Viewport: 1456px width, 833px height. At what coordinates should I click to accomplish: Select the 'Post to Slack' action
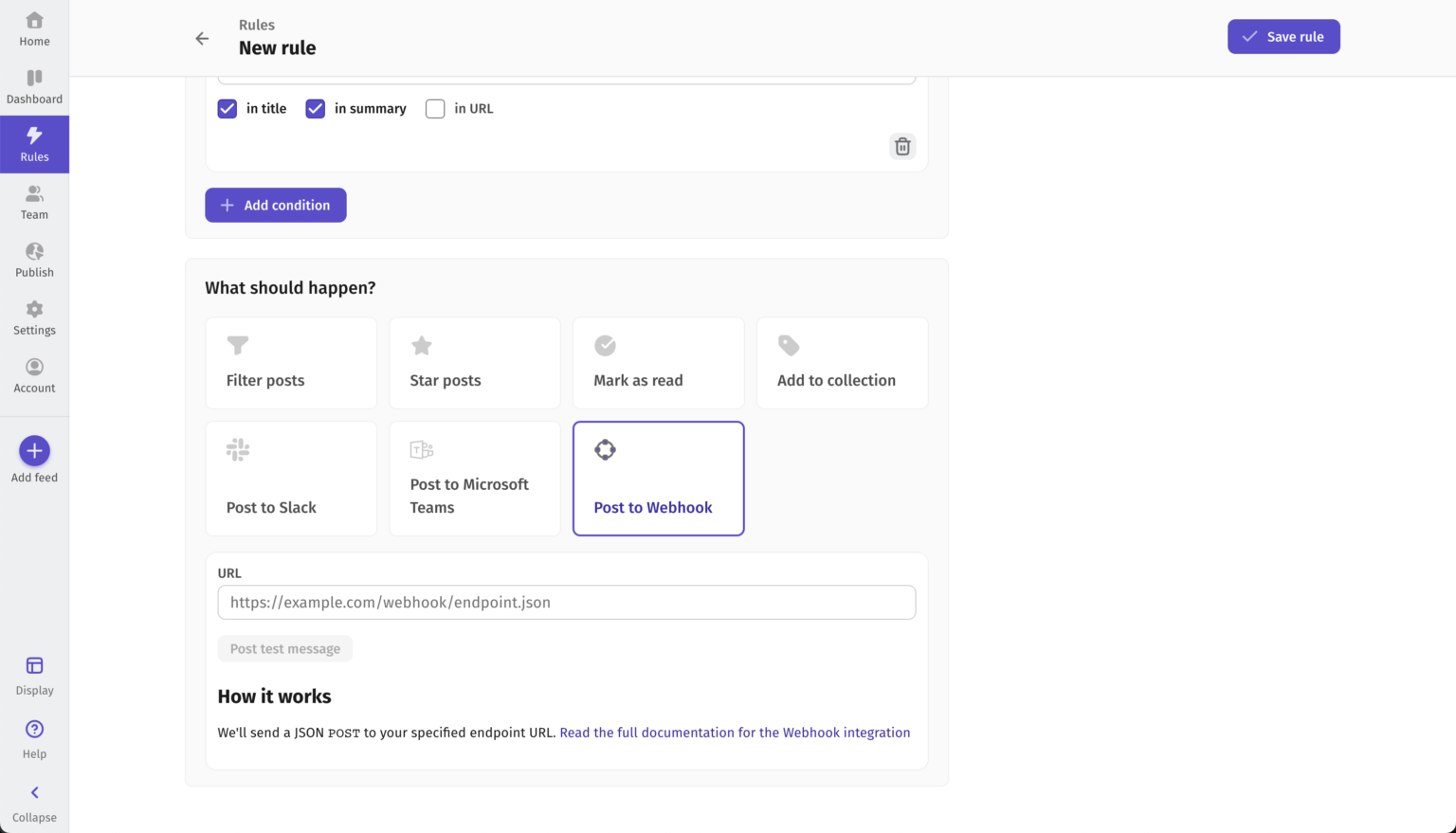click(290, 478)
